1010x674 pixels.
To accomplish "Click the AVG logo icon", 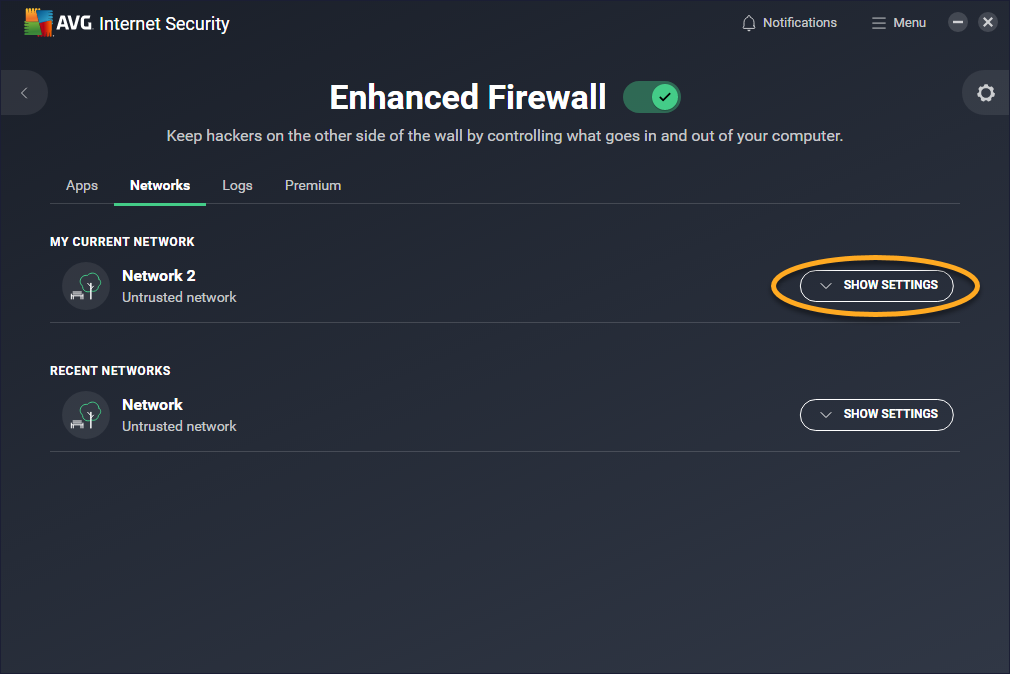I will click(39, 23).
